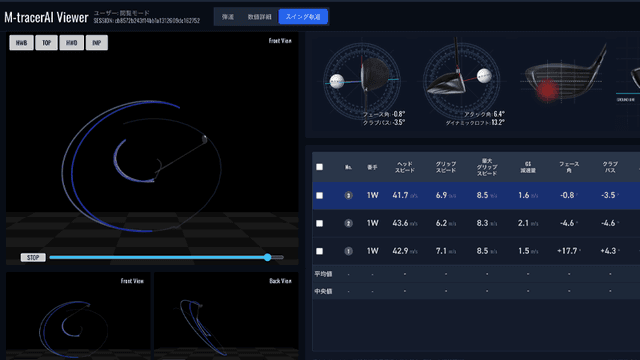The width and height of the screenshot is (640, 360).
Task: Click the M-tracerAI Viewer title
Action: 46,18
